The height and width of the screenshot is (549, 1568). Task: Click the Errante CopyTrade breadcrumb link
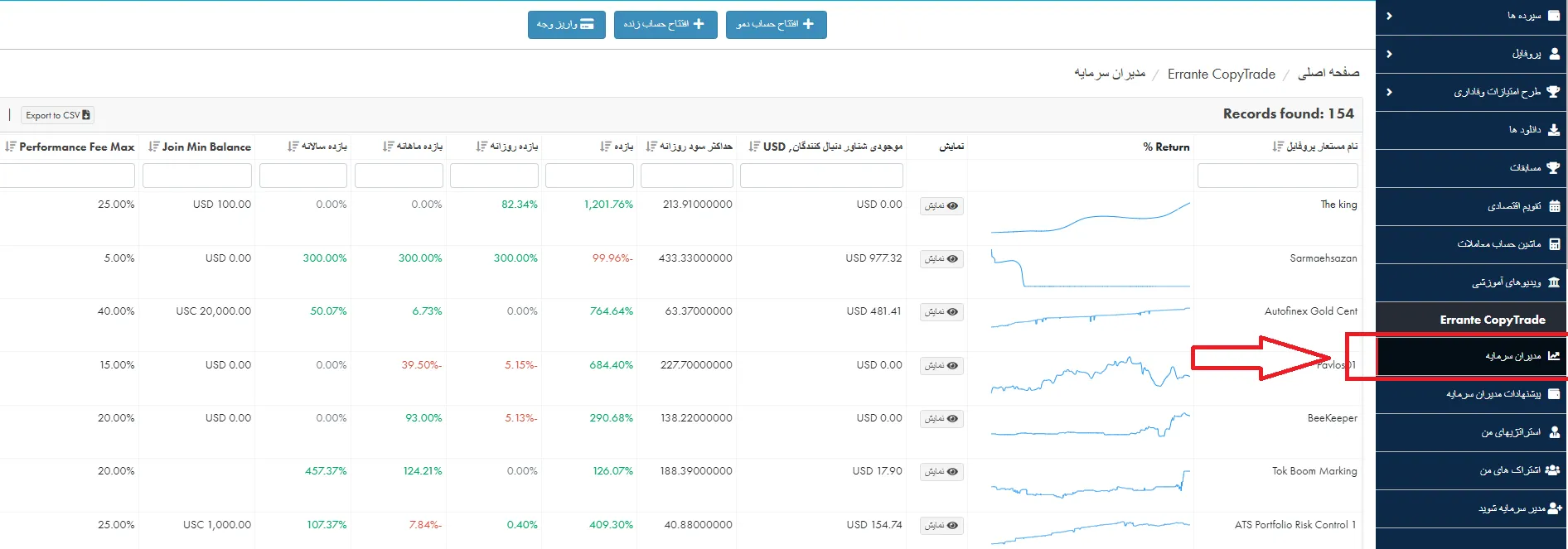coord(1221,74)
